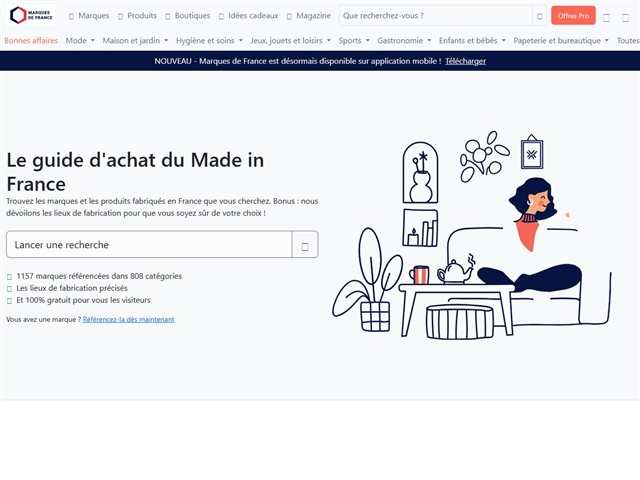Click the living room illustration
This screenshot has width=640, height=480.
tap(471, 235)
